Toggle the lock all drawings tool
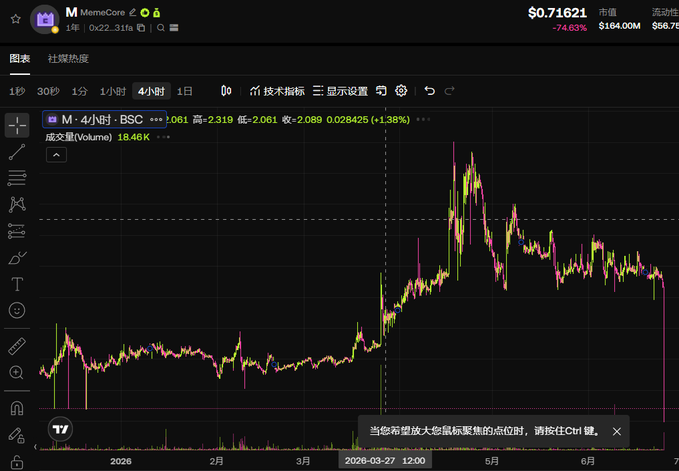Screen dimensions: 679x471 (x=17, y=461)
